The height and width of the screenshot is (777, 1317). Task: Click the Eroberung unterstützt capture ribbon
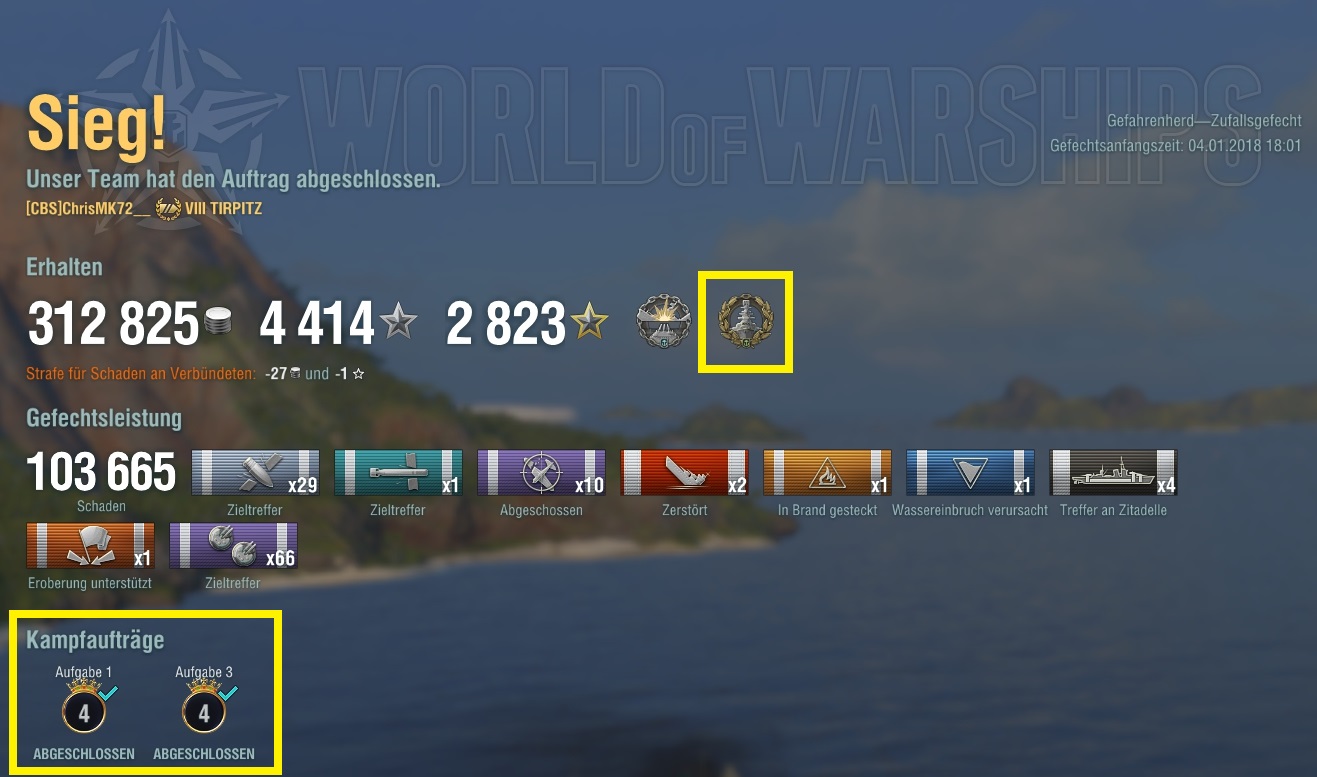click(x=91, y=546)
